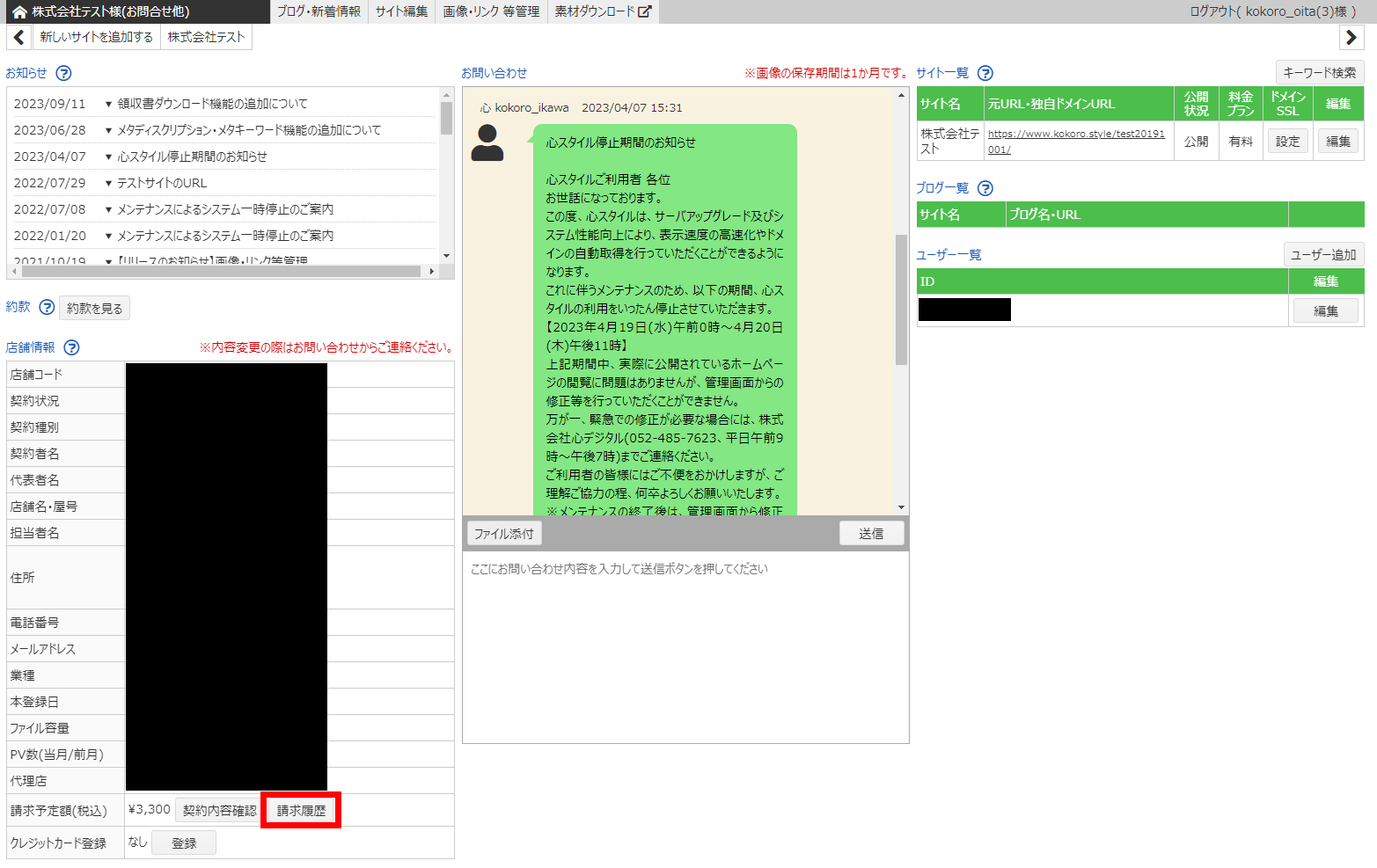The width and height of the screenshot is (1377, 868).
Task: Open the help icon next to お知らせ
Action: click(63, 74)
